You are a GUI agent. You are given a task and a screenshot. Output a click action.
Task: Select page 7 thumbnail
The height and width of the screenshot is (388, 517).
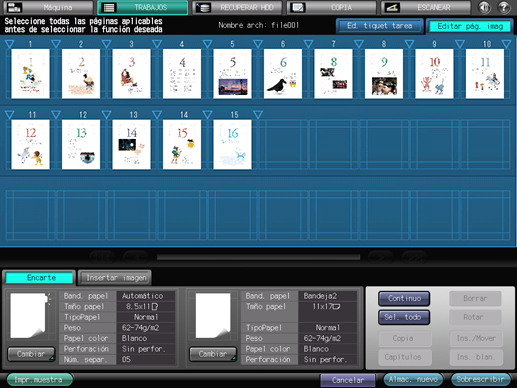[x=333, y=74]
